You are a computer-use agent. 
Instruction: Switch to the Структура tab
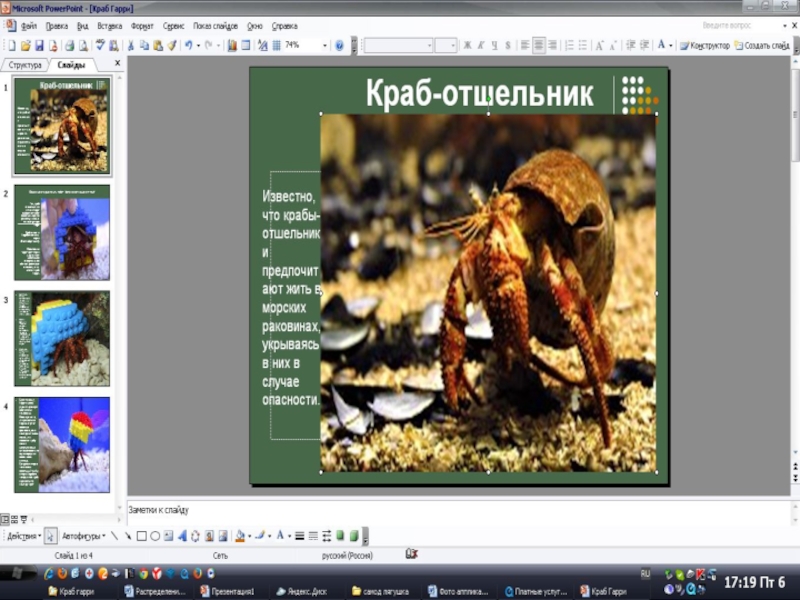(25, 64)
